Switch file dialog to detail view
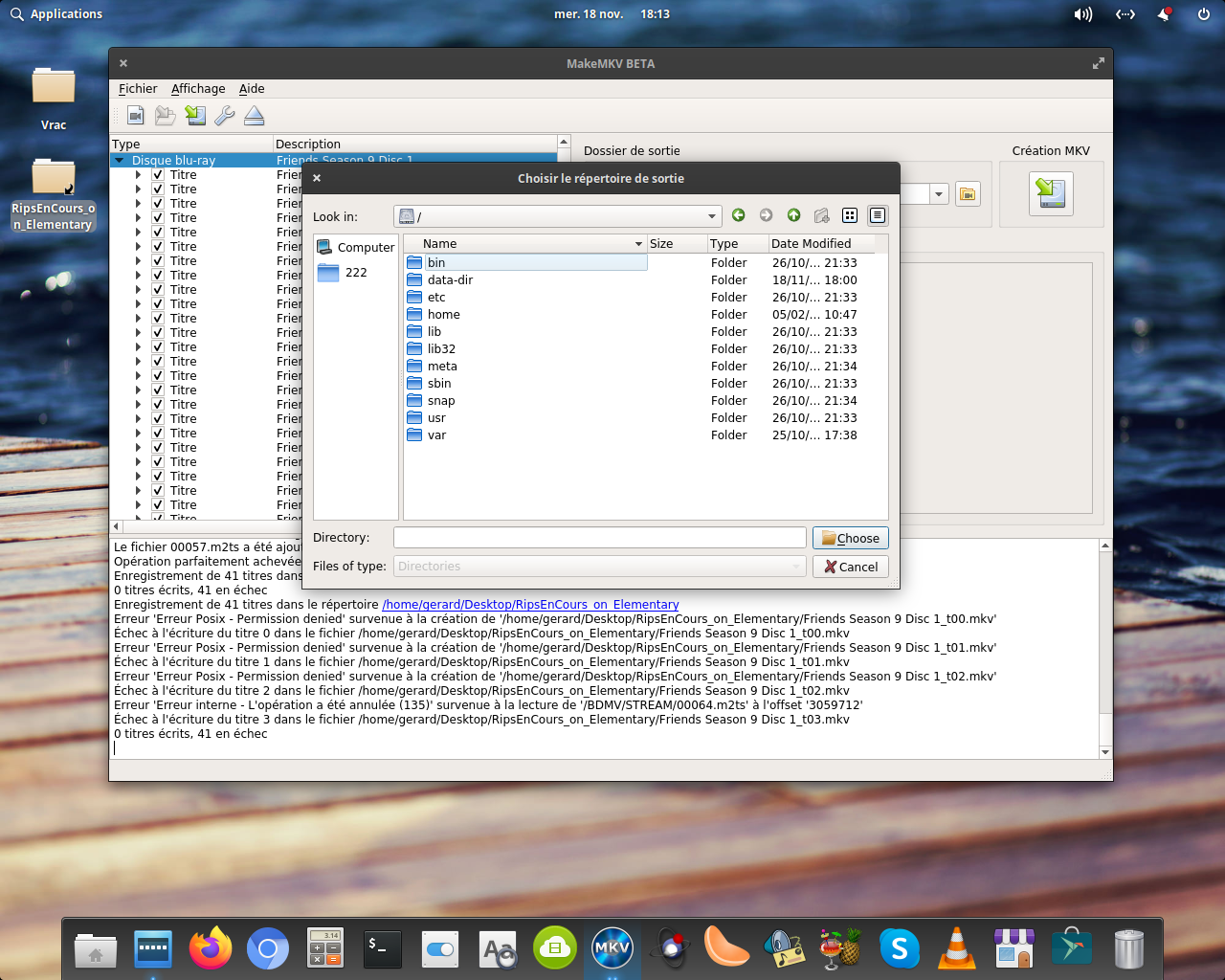Viewport: 1225px width, 980px height. (x=877, y=215)
